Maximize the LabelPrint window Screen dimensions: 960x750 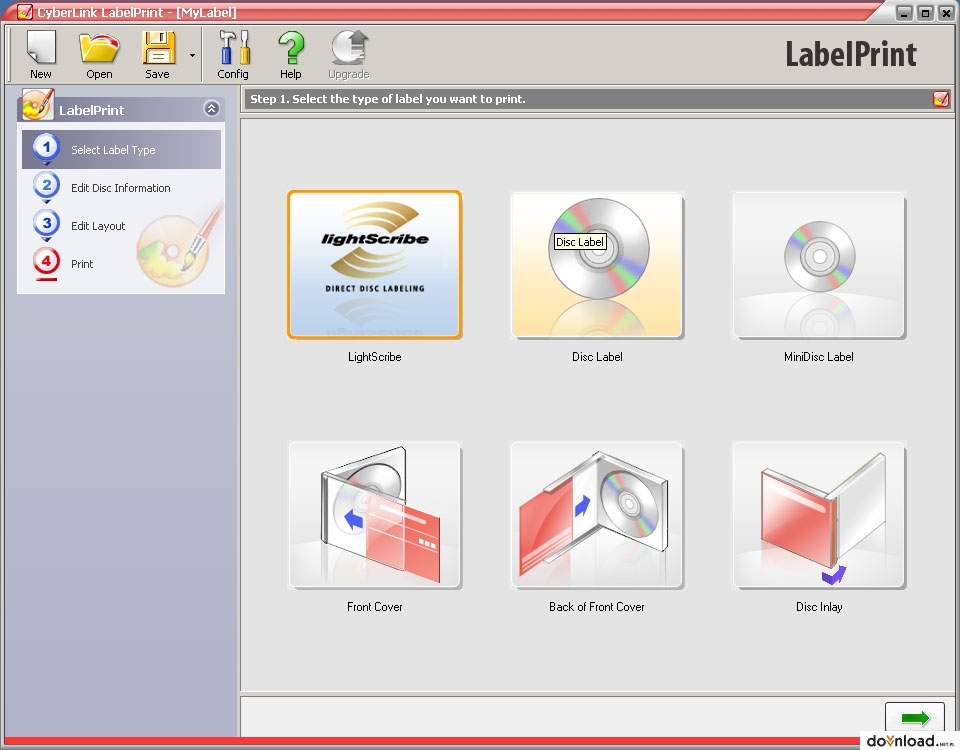pyautogui.click(x=925, y=12)
